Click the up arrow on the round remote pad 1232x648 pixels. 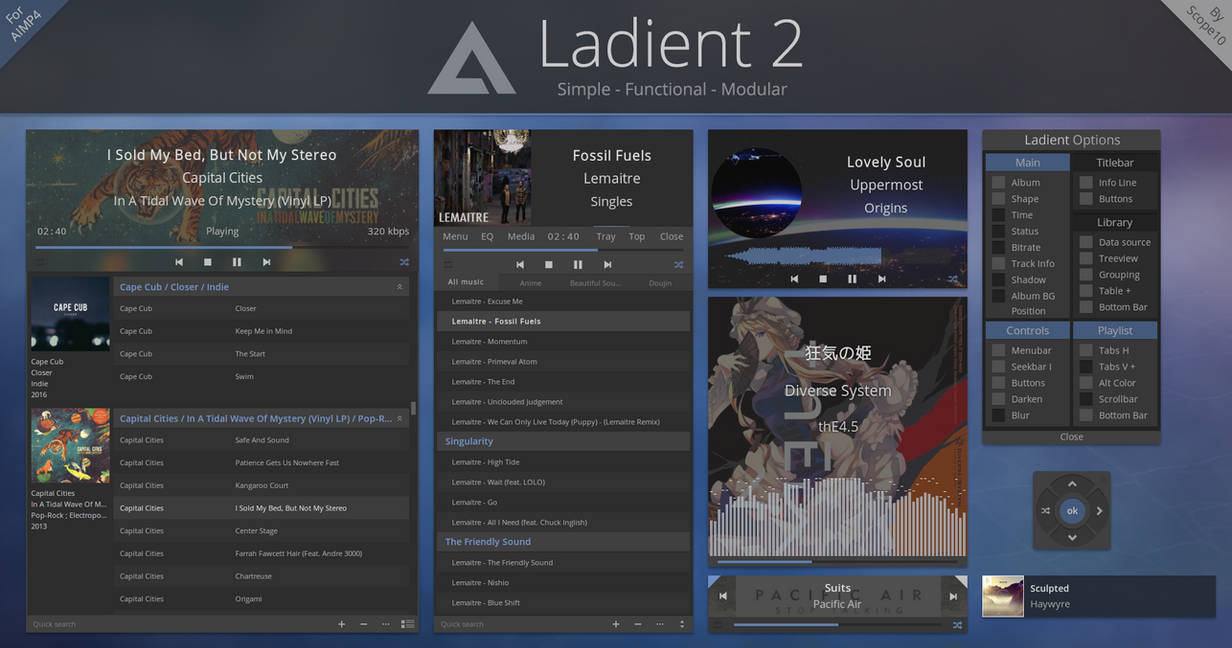point(1072,484)
